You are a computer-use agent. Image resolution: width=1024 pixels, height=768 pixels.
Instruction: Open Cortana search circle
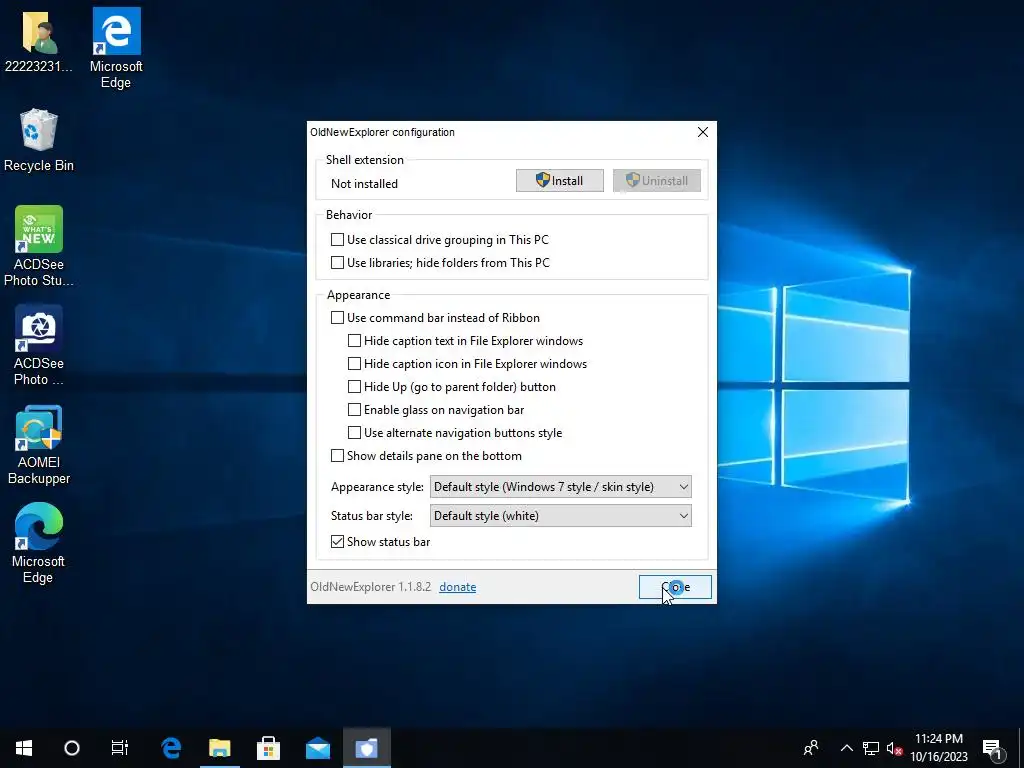[x=72, y=747]
